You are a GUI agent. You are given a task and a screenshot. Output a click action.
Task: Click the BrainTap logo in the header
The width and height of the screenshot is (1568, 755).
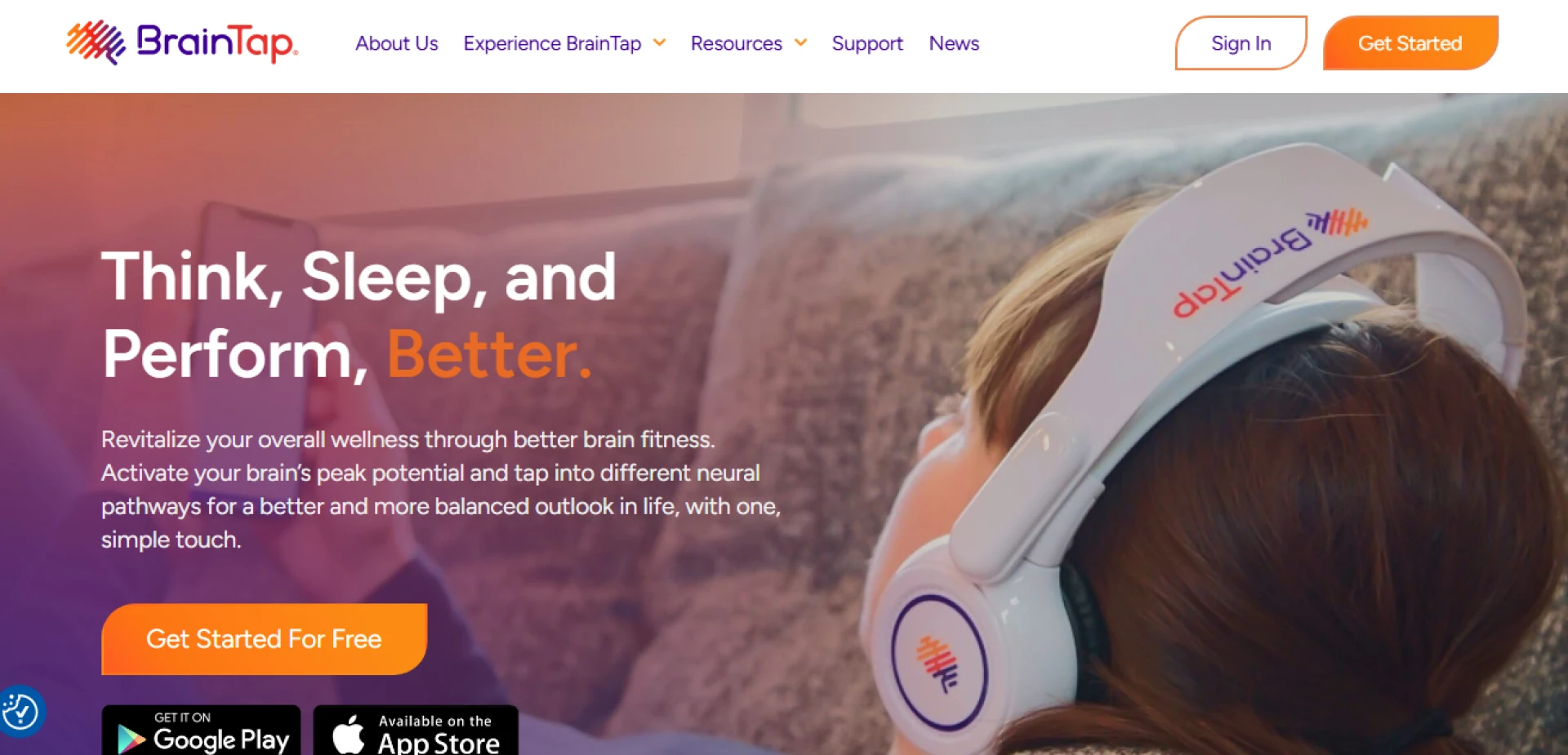tap(181, 42)
